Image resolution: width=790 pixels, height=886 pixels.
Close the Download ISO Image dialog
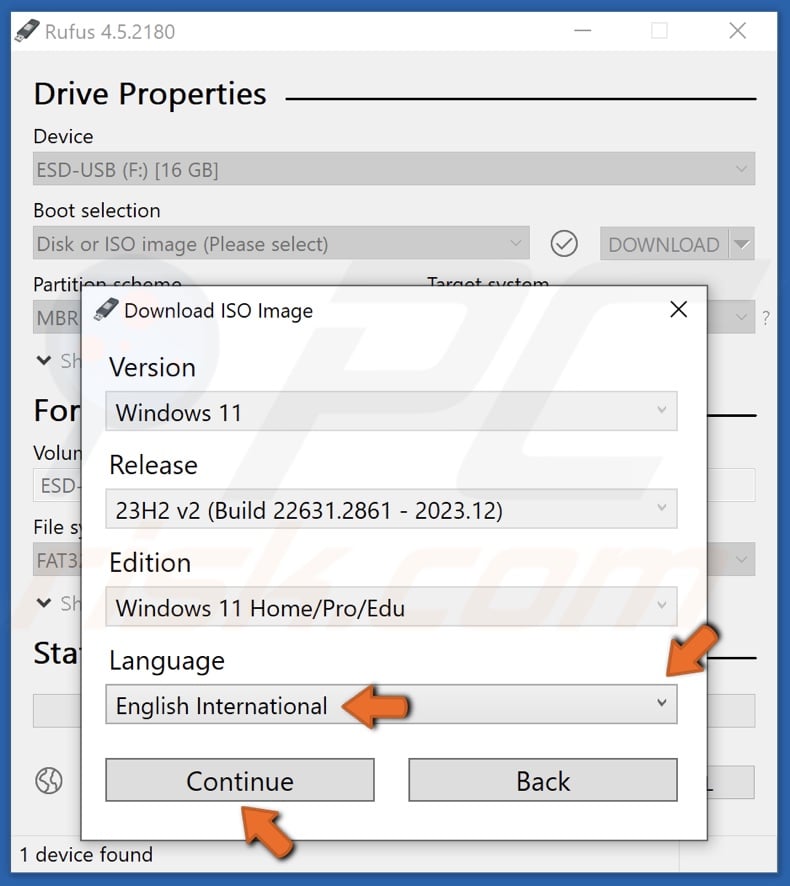click(678, 310)
